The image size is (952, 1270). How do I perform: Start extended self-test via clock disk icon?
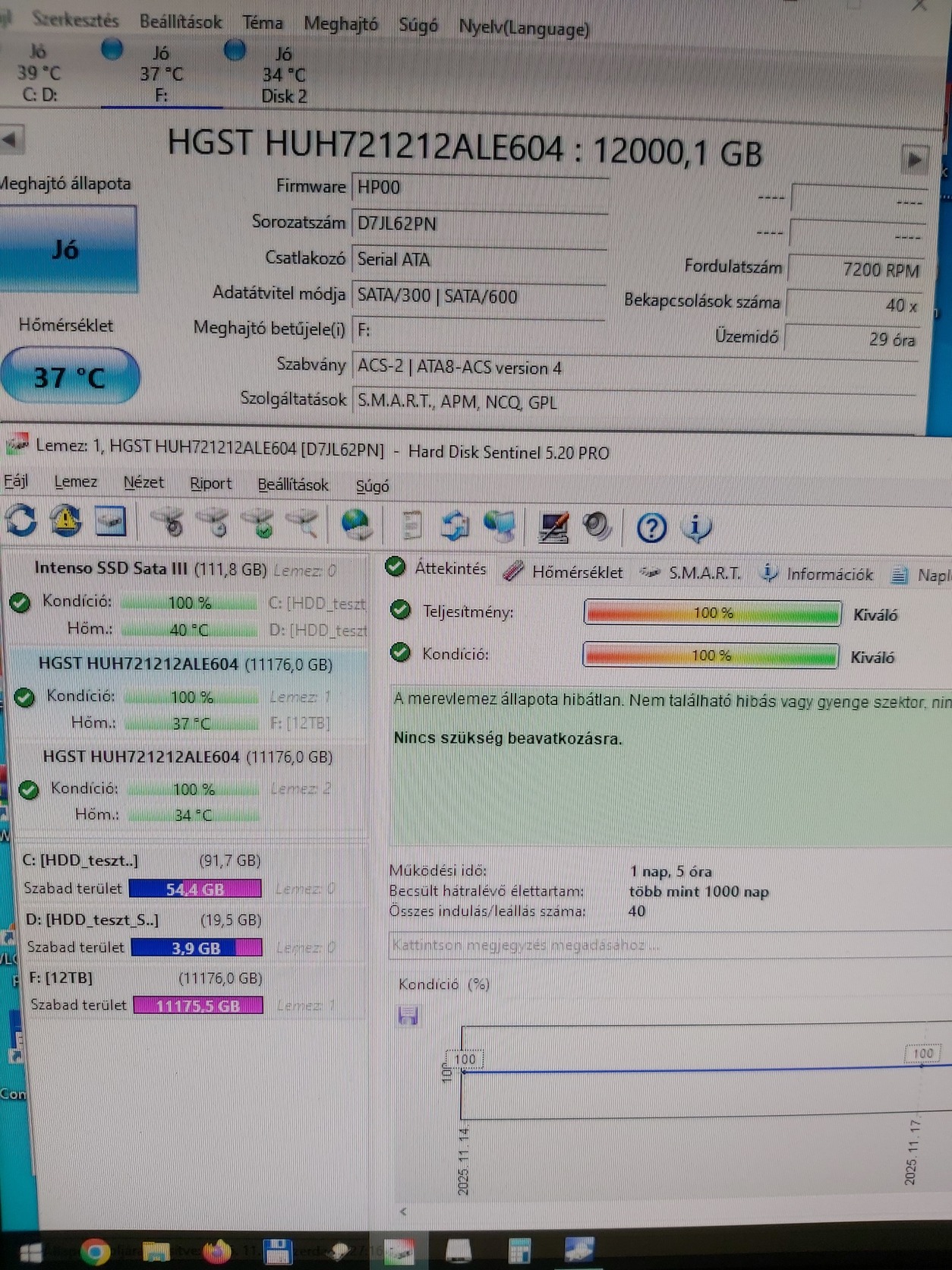[213, 523]
